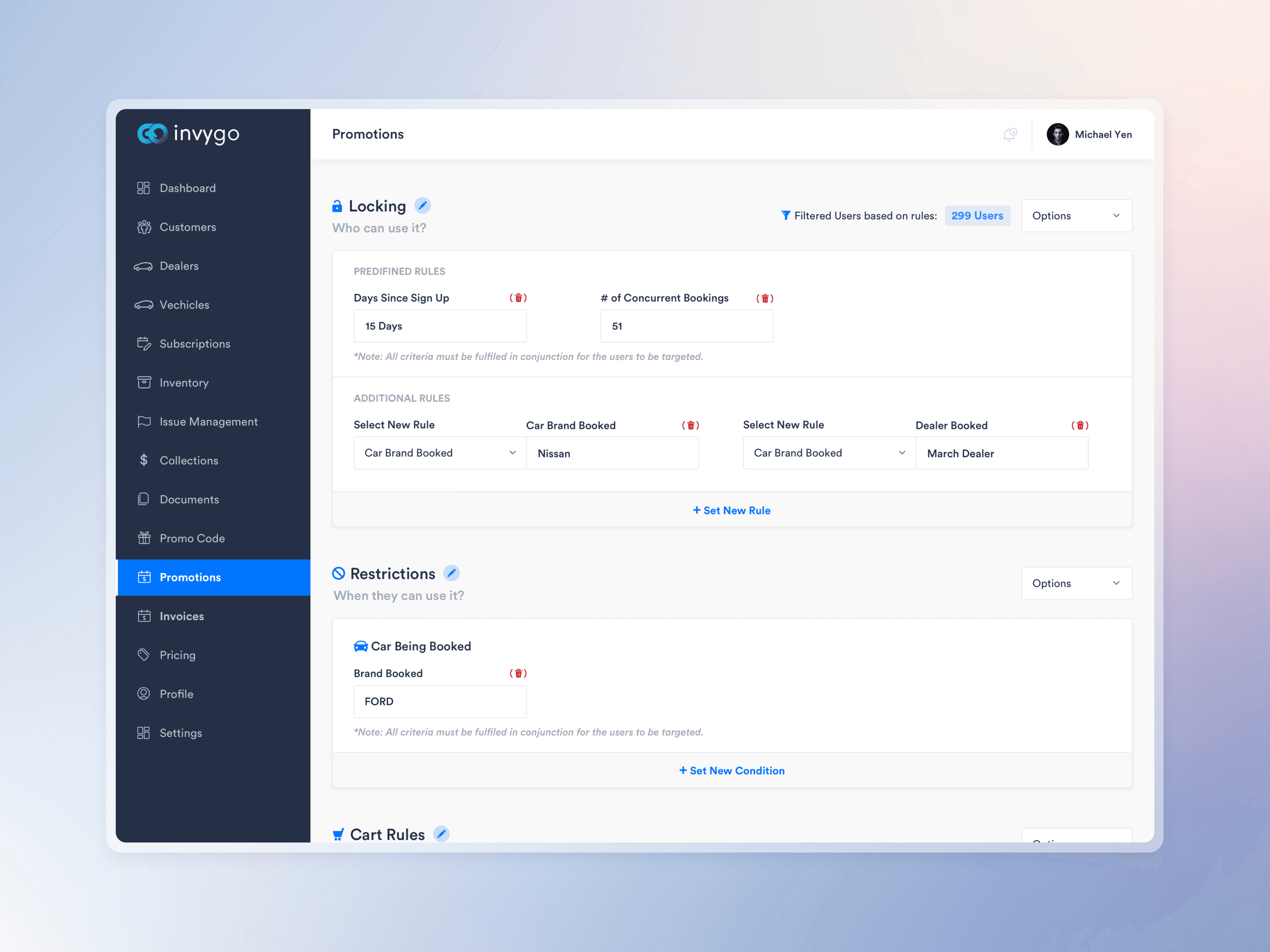Screen dimensions: 1270x952
Task: Open the Options dropdown in Restrictions section
Action: (x=1076, y=583)
